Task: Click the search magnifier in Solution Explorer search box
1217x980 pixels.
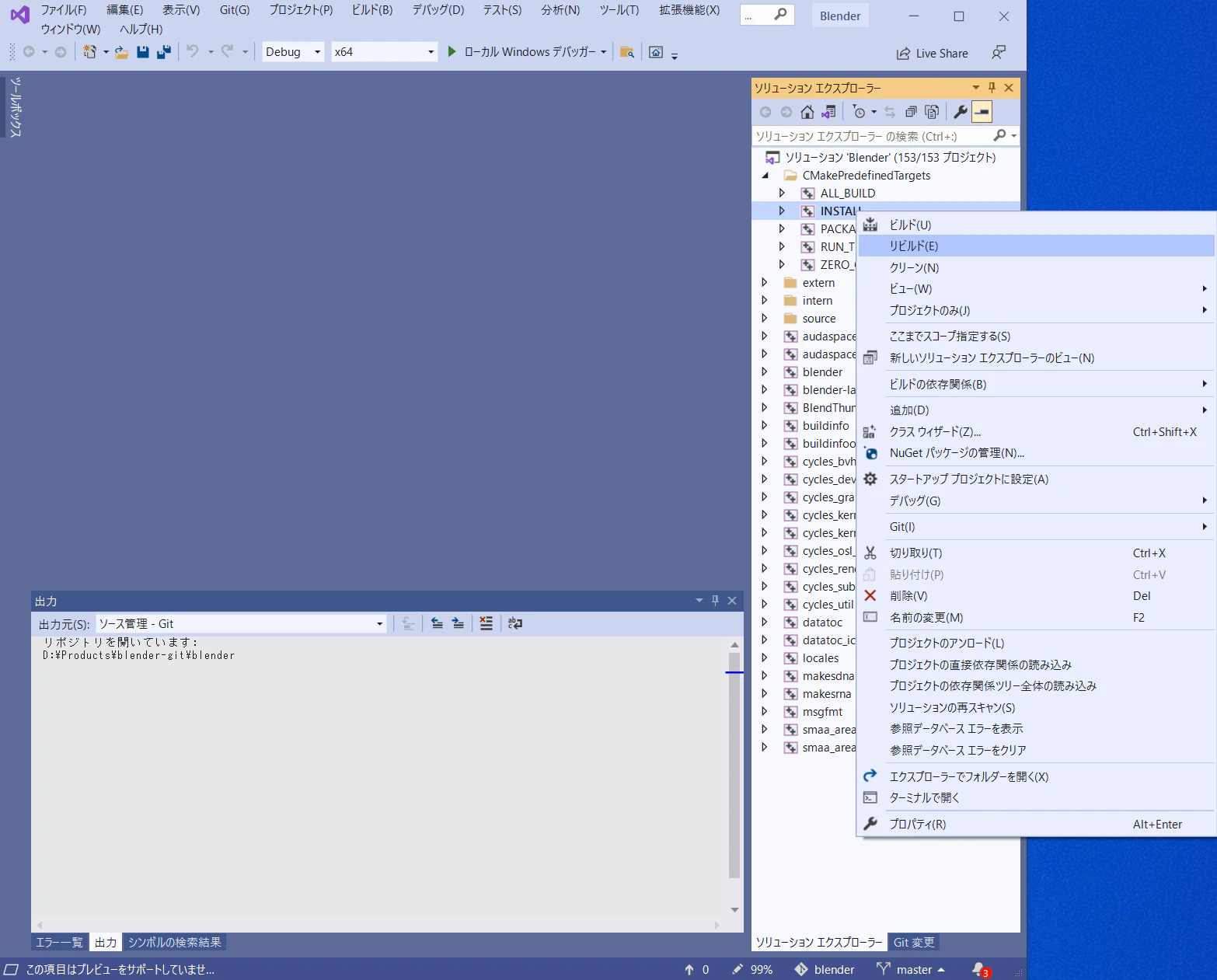Action: click(x=1000, y=136)
